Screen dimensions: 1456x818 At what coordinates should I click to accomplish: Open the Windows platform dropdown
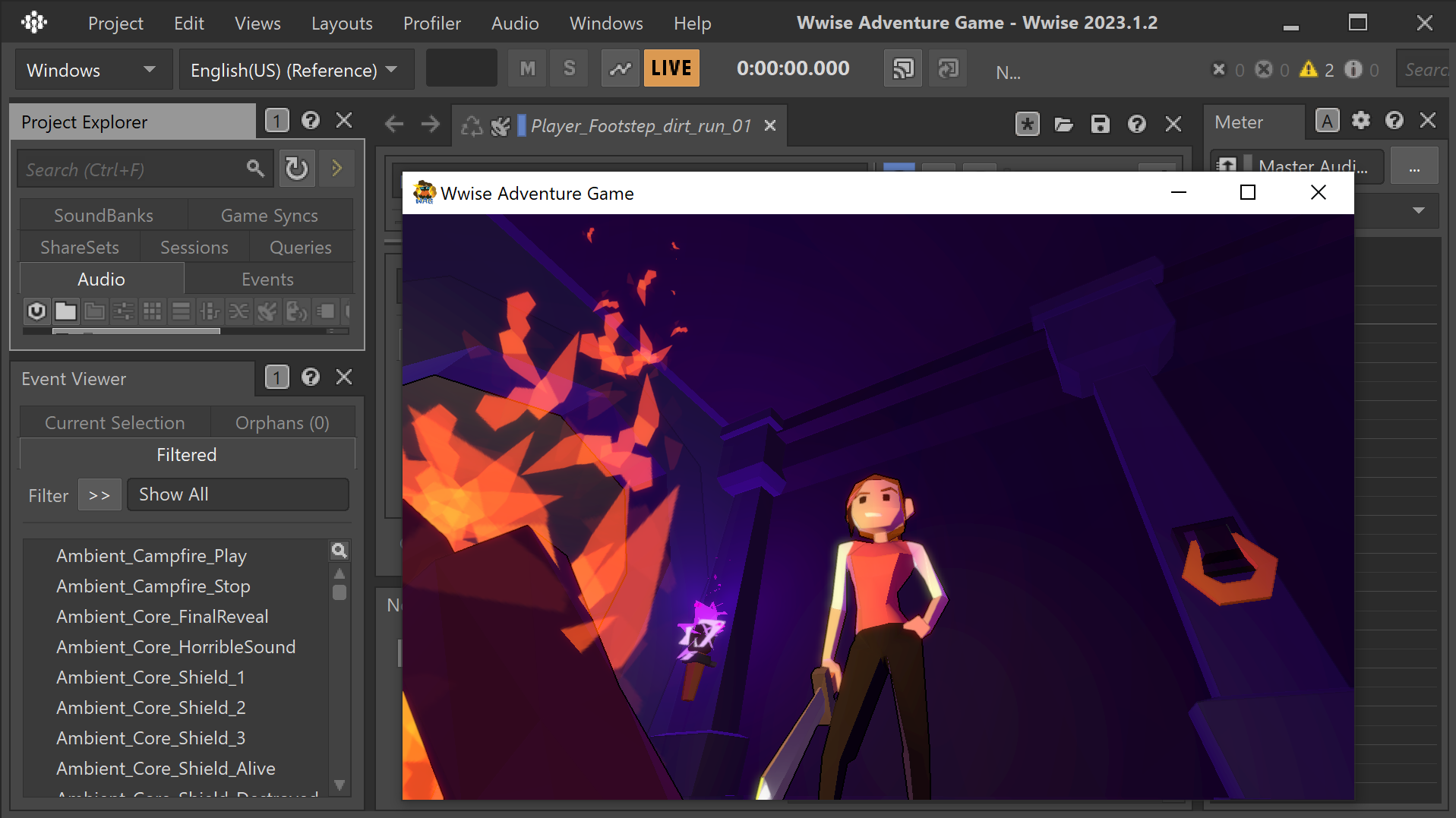pyautogui.click(x=93, y=70)
